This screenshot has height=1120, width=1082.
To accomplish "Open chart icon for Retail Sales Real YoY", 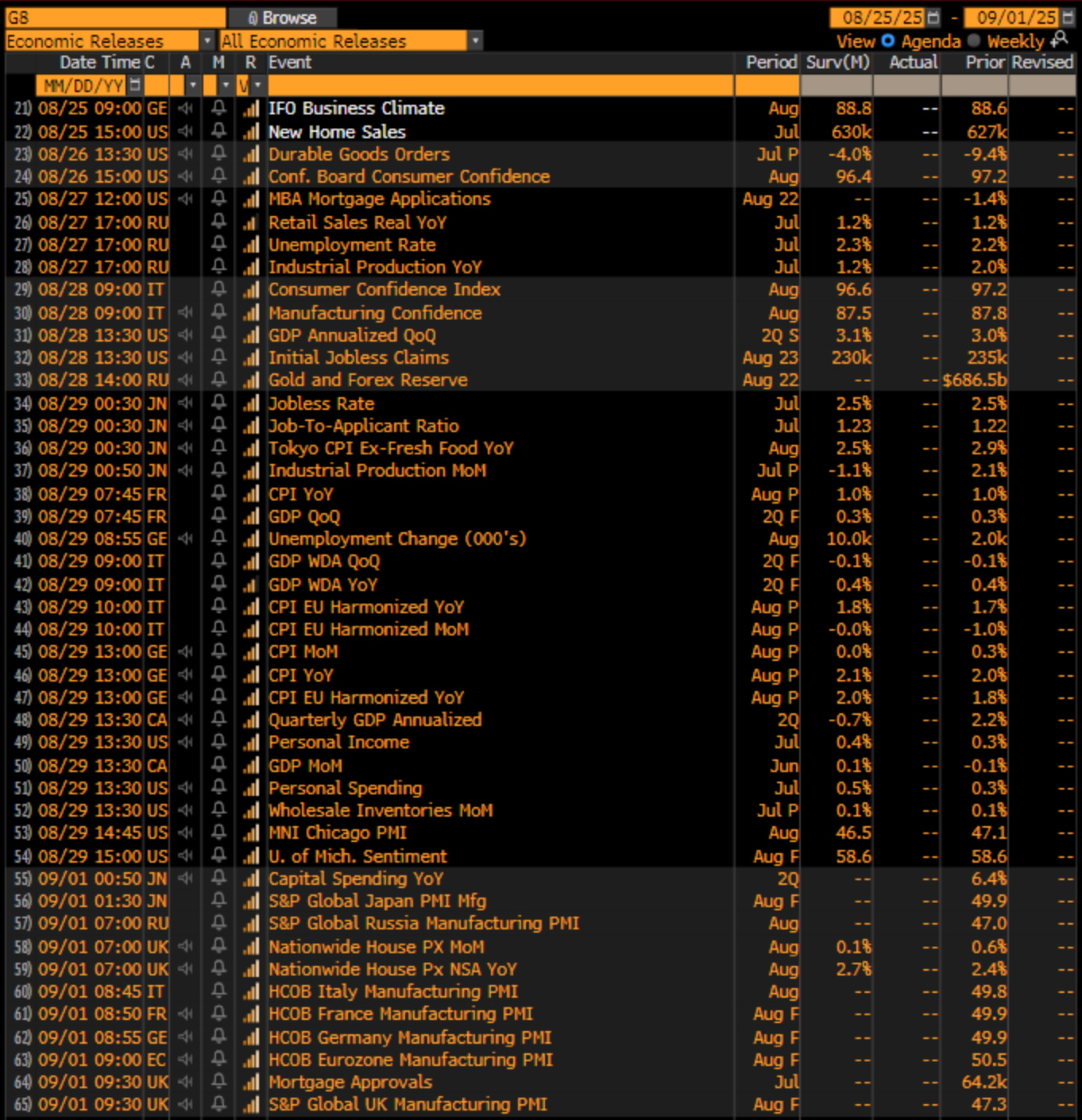I will click(251, 222).
